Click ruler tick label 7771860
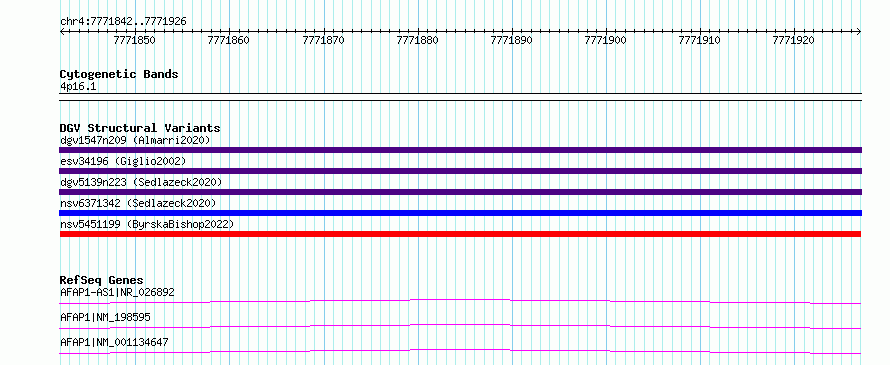This screenshot has width=890, height=365. tap(229, 40)
